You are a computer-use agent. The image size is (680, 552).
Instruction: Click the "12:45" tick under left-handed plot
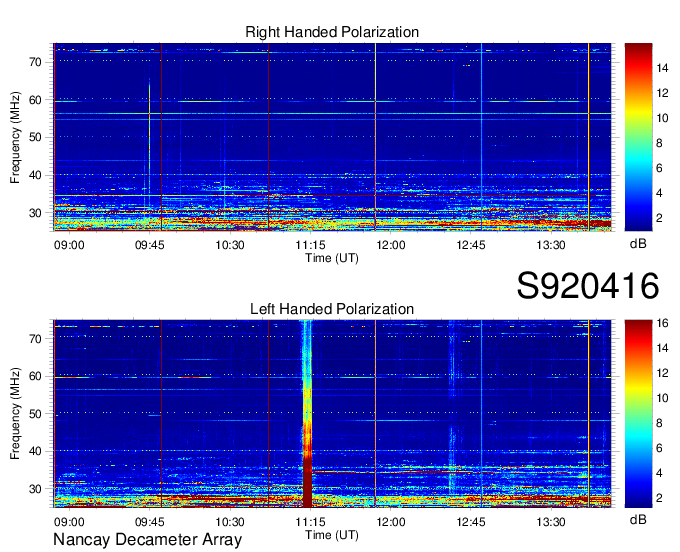pyautogui.click(x=471, y=522)
